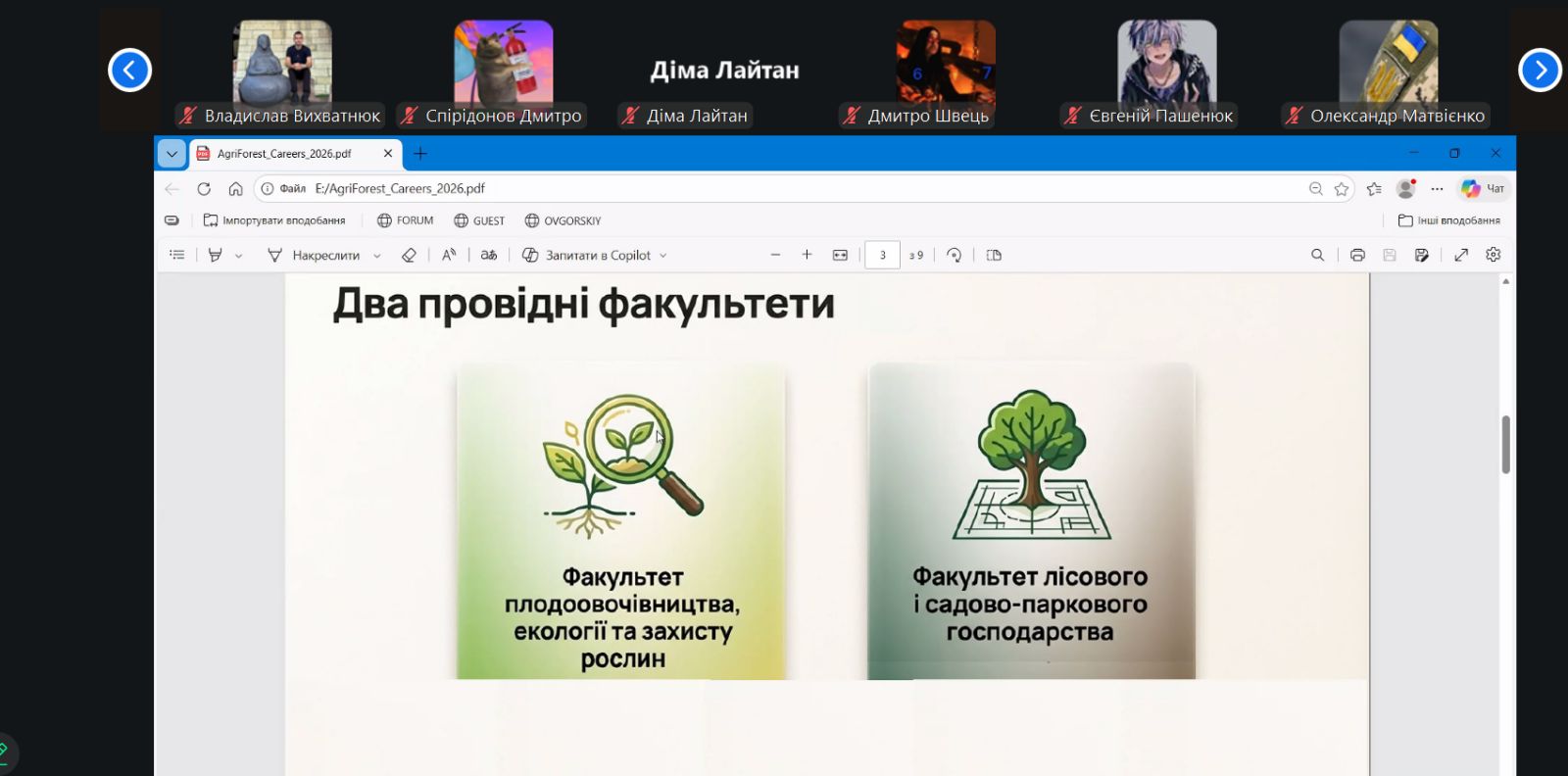Viewport: 1568px width, 776px height.
Task: Click the page number input field
Action: [882, 255]
